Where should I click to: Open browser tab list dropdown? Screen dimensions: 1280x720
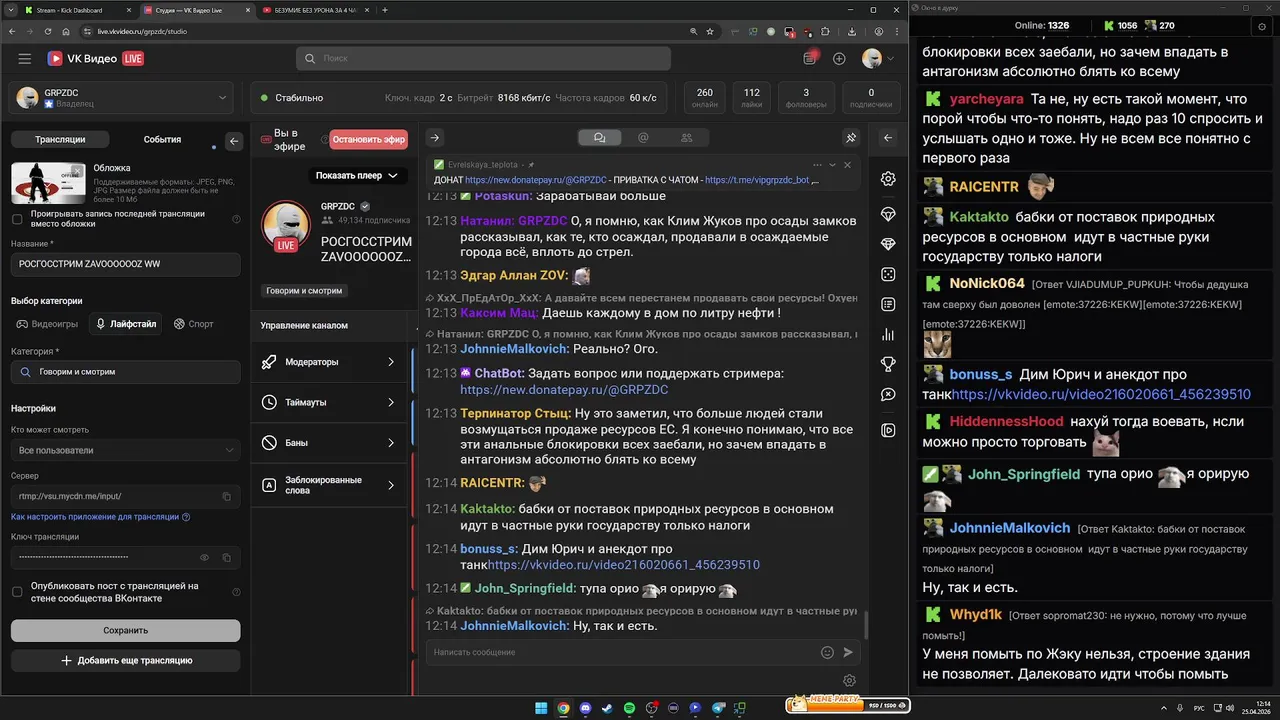(x=11, y=10)
